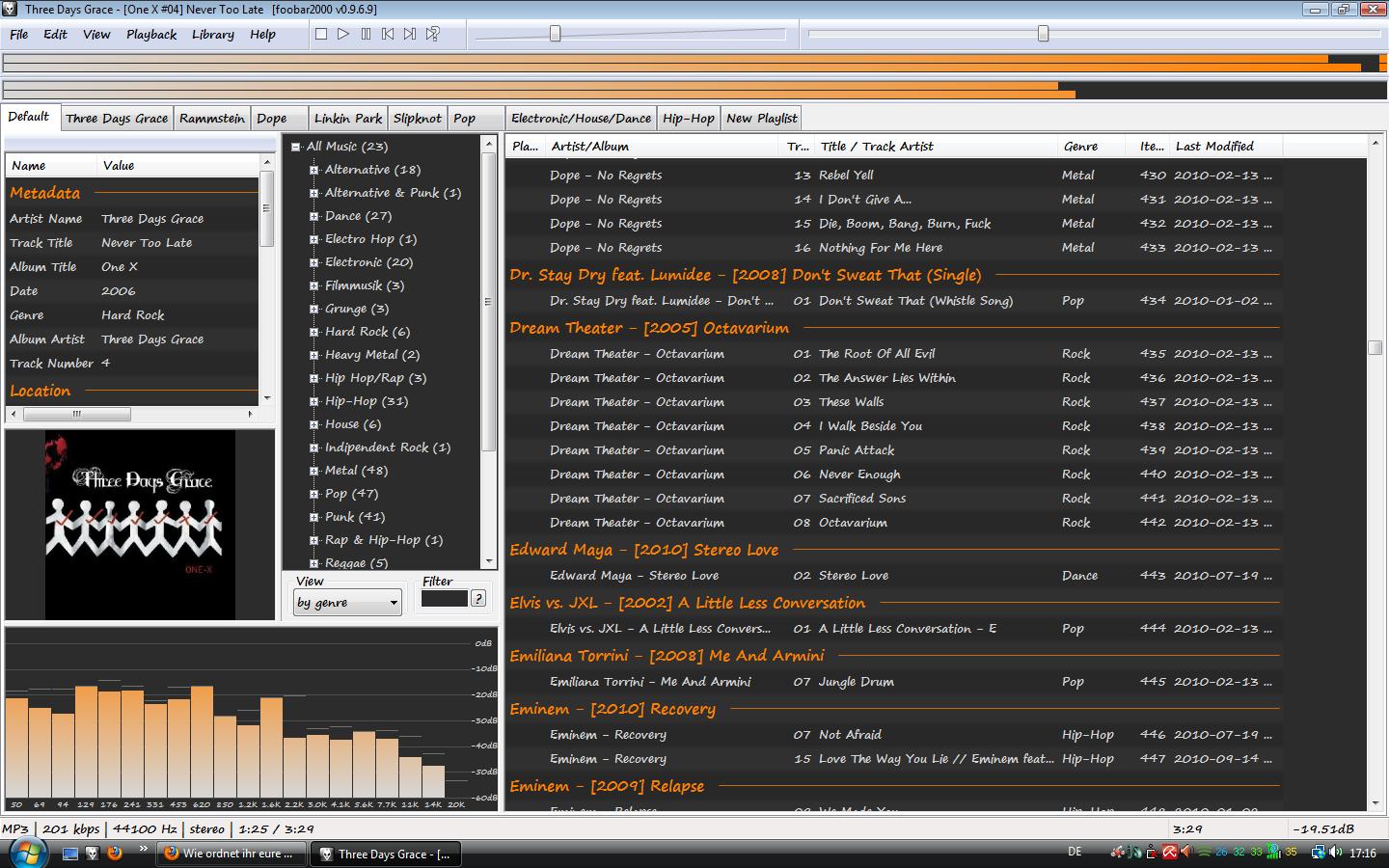
Task: Select the Grunge (3) genre item
Action: pos(357,309)
